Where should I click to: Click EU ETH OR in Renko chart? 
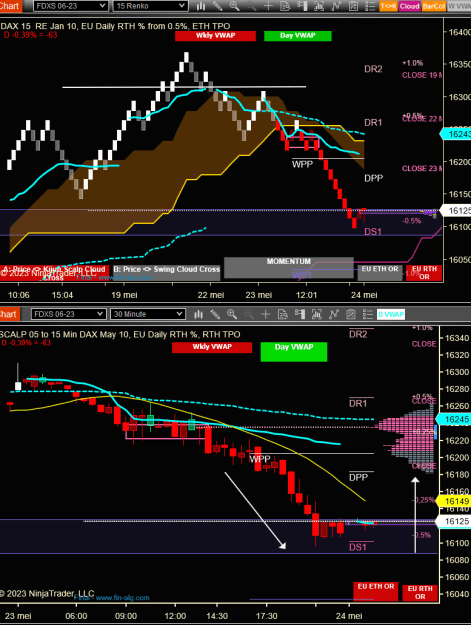380,272
